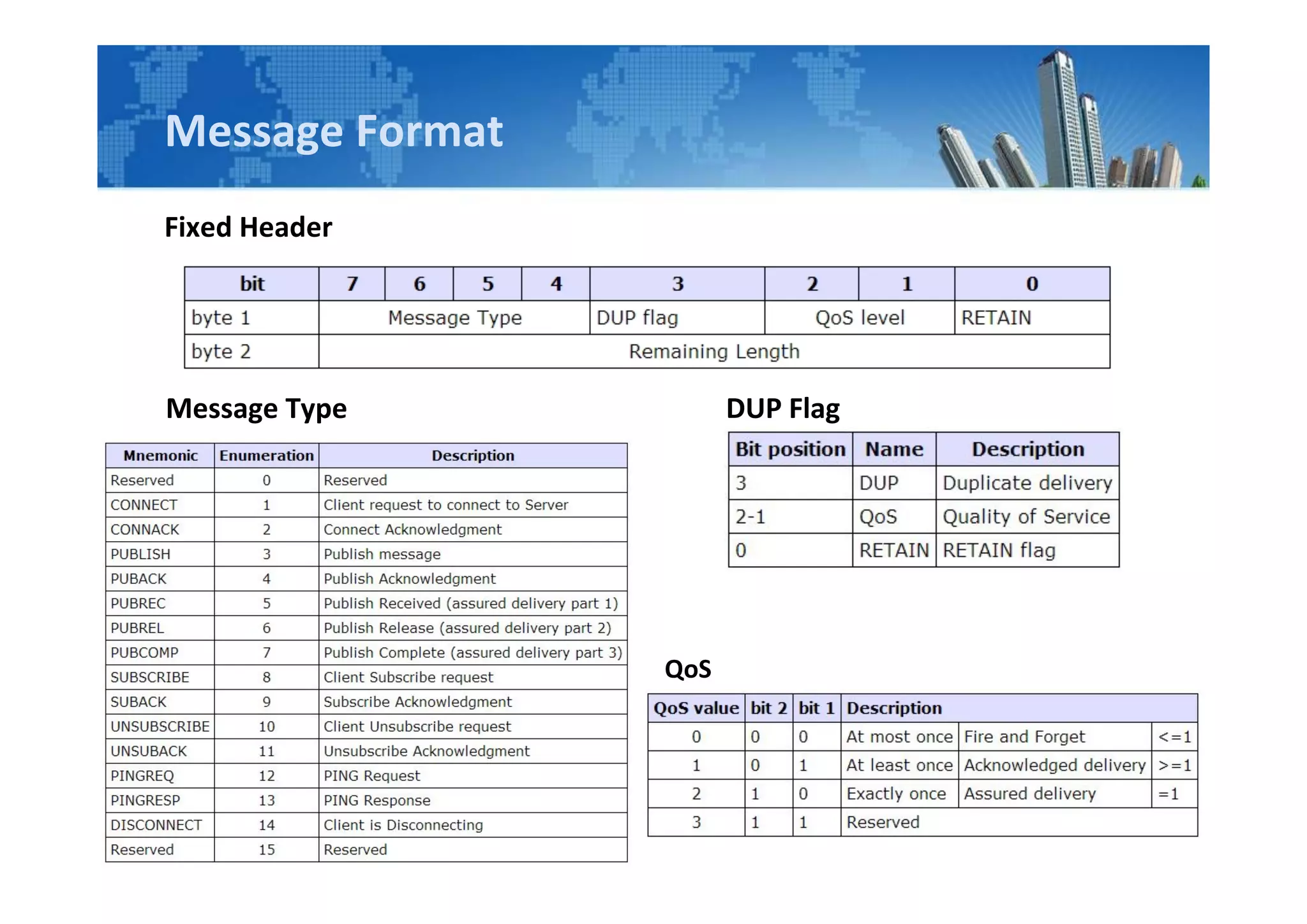This screenshot has height=924, width=1307.
Task: Select the 'RETAIN flag' description cell
Action: pyautogui.click(x=1027, y=550)
